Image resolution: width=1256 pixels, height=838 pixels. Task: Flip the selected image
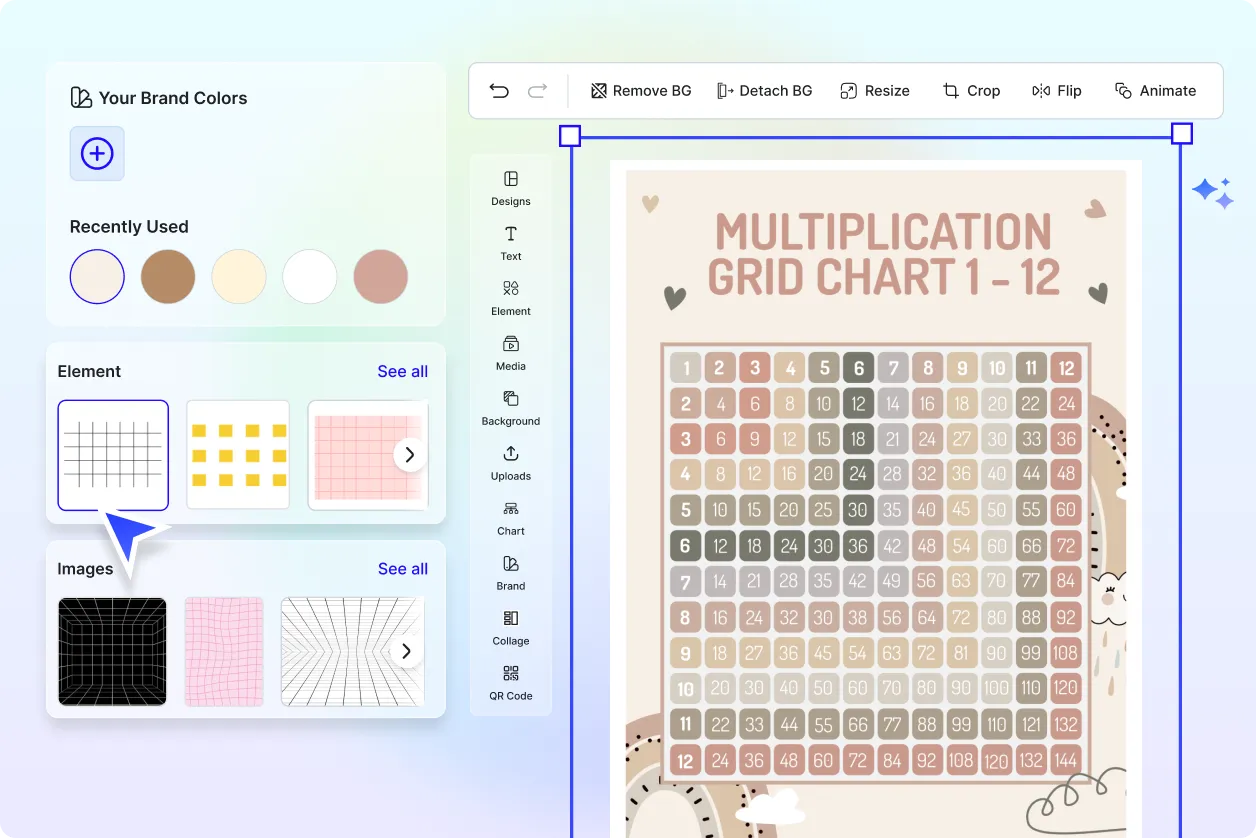click(x=1057, y=91)
